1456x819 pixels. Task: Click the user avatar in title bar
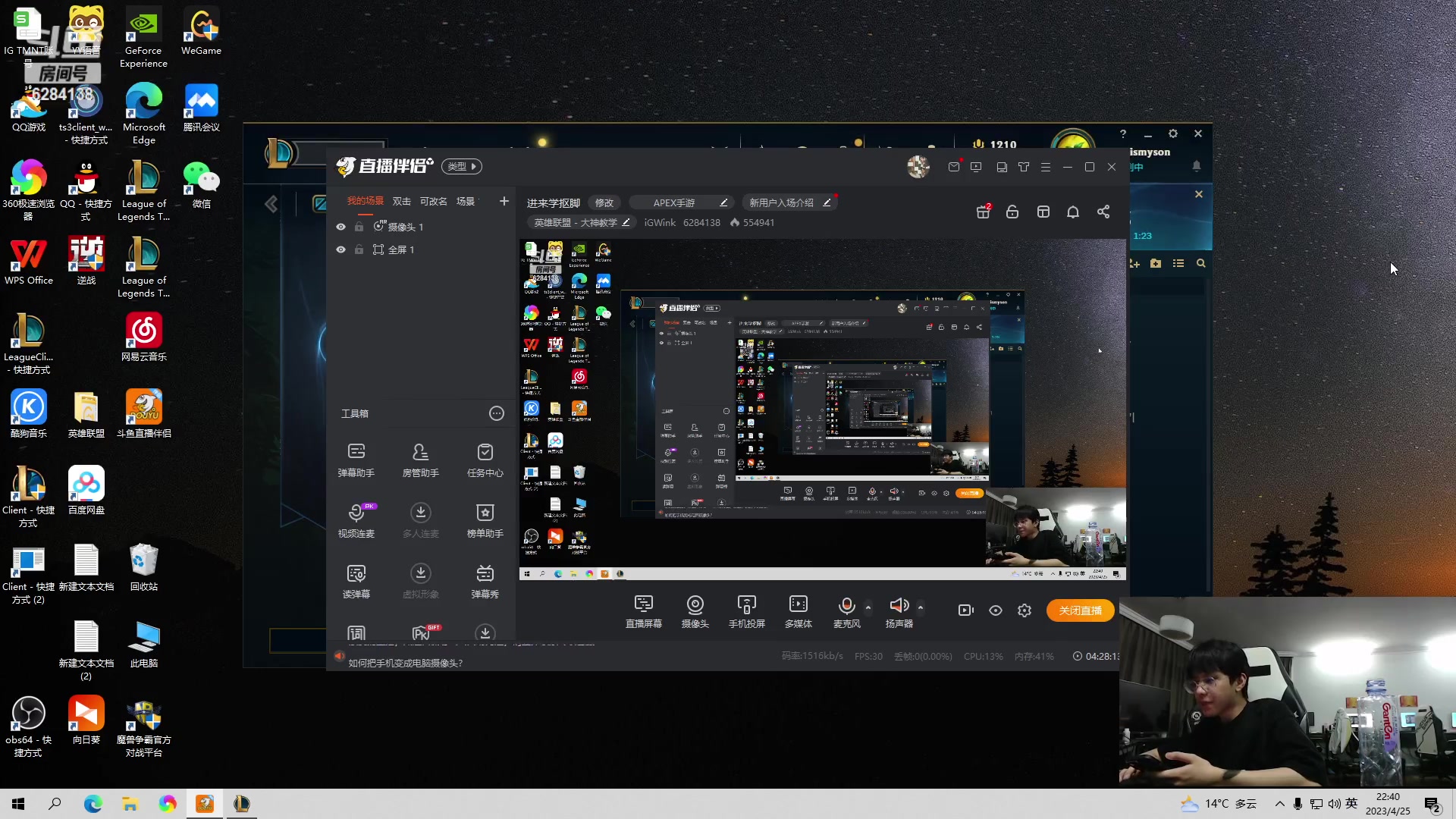tap(918, 166)
